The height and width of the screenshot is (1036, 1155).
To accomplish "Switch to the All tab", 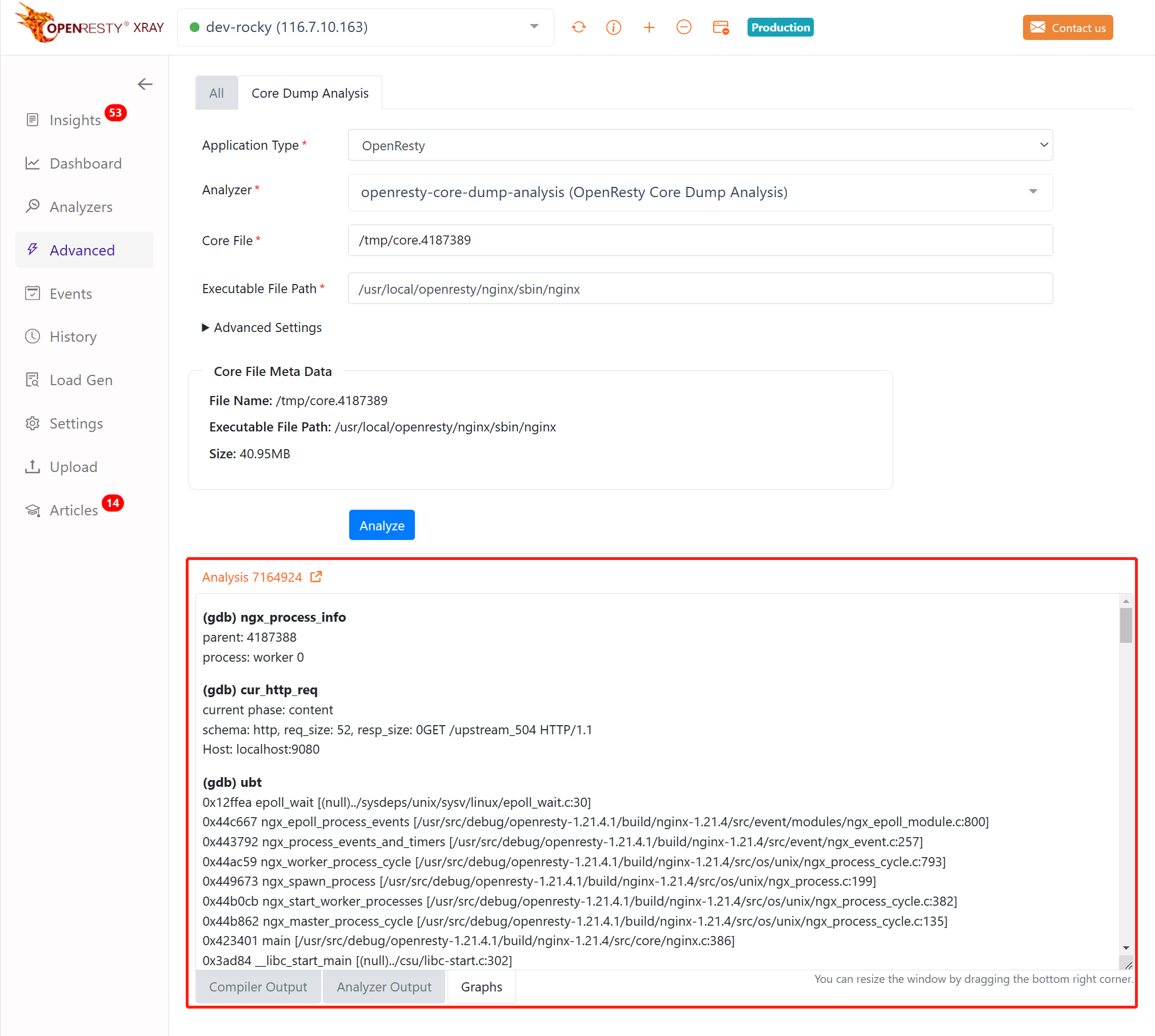I will pos(217,93).
